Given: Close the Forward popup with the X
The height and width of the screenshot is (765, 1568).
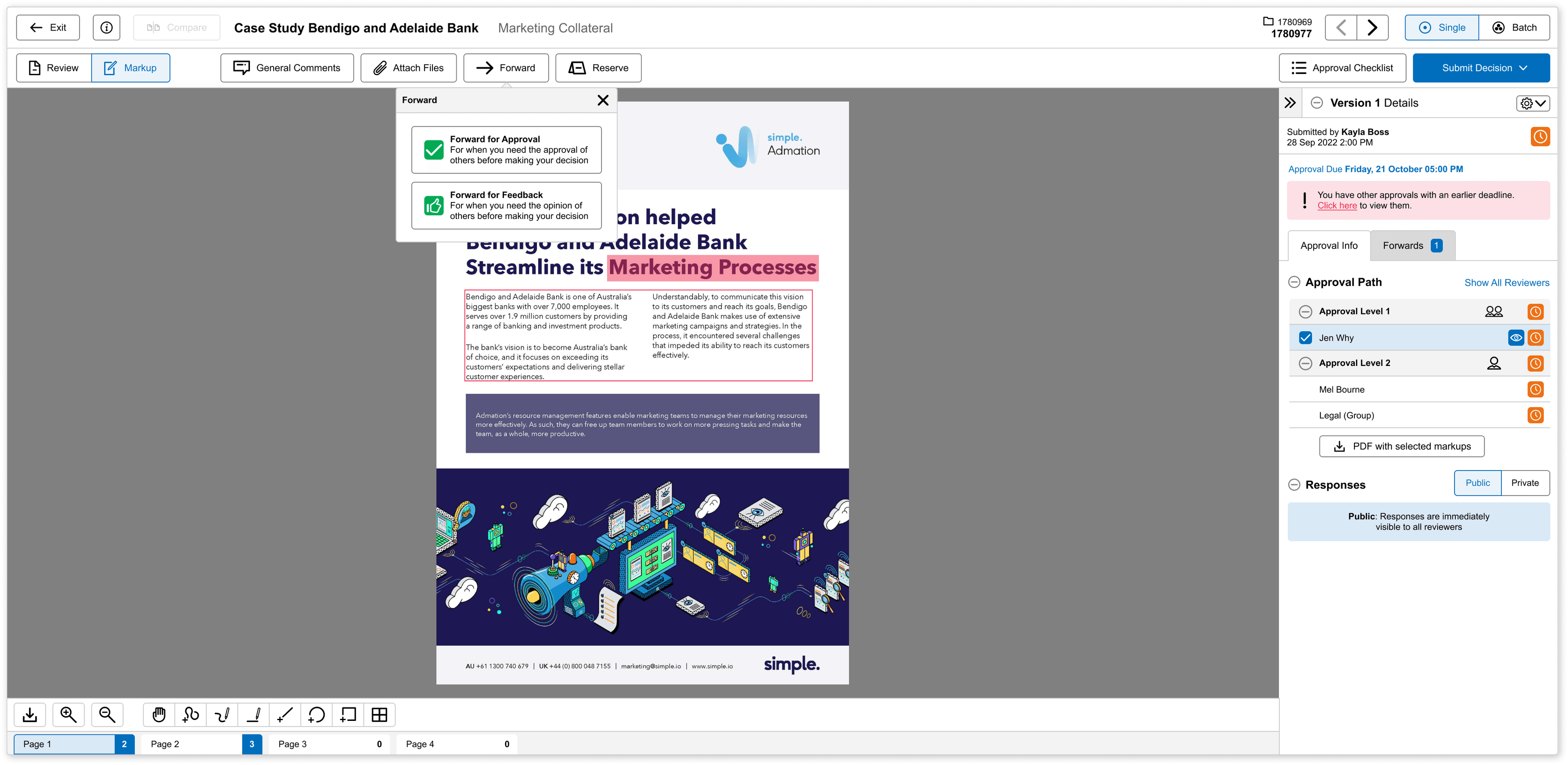Looking at the screenshot, I should click(x=603, y=100).
